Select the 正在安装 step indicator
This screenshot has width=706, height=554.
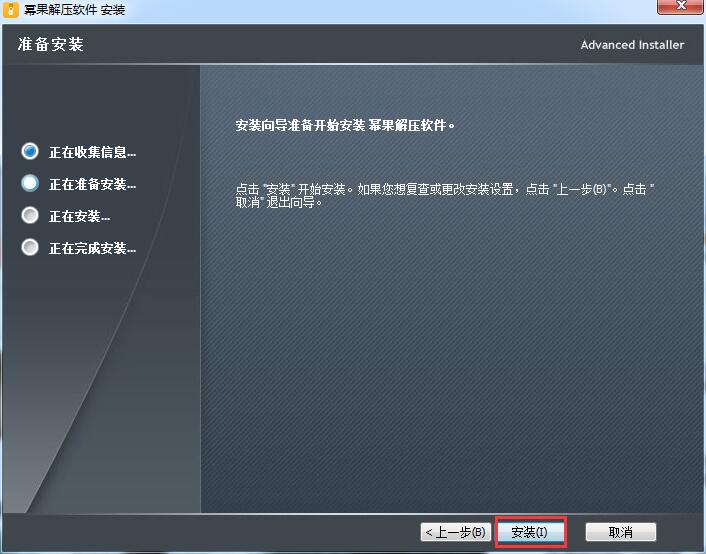click(x=30, y=215)
